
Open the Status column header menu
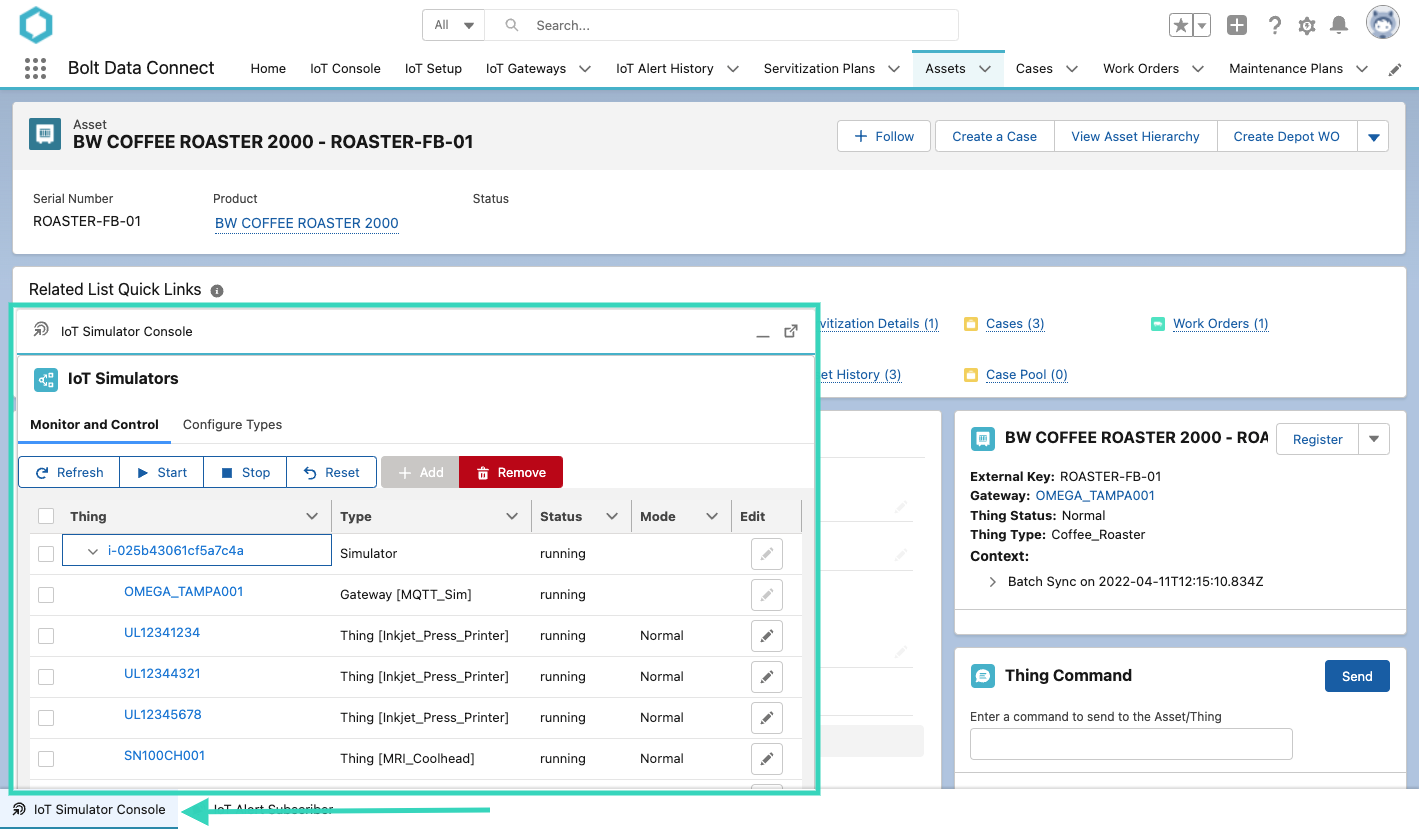(612, 517)
